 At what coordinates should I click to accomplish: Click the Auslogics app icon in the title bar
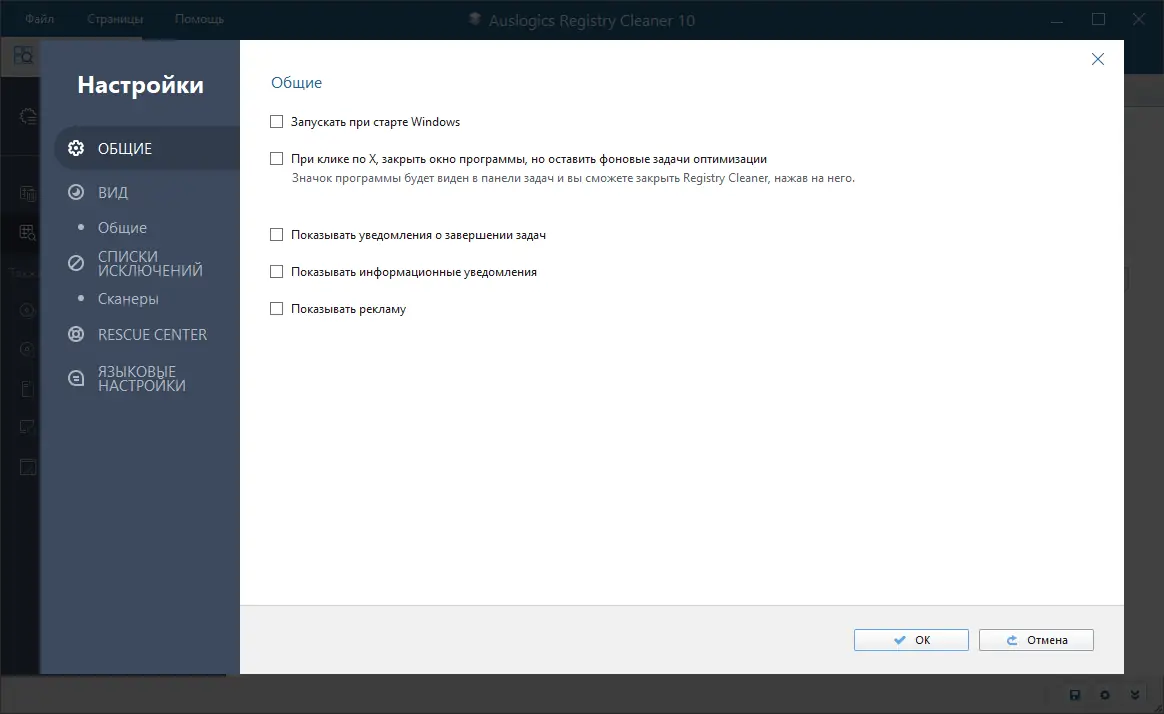475,20
